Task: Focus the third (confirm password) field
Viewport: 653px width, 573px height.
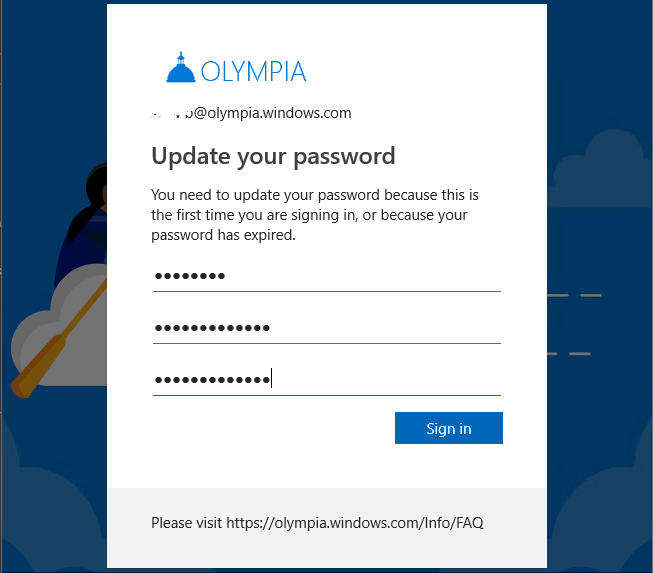Action: pyautogui.click(x=326, y=380)
